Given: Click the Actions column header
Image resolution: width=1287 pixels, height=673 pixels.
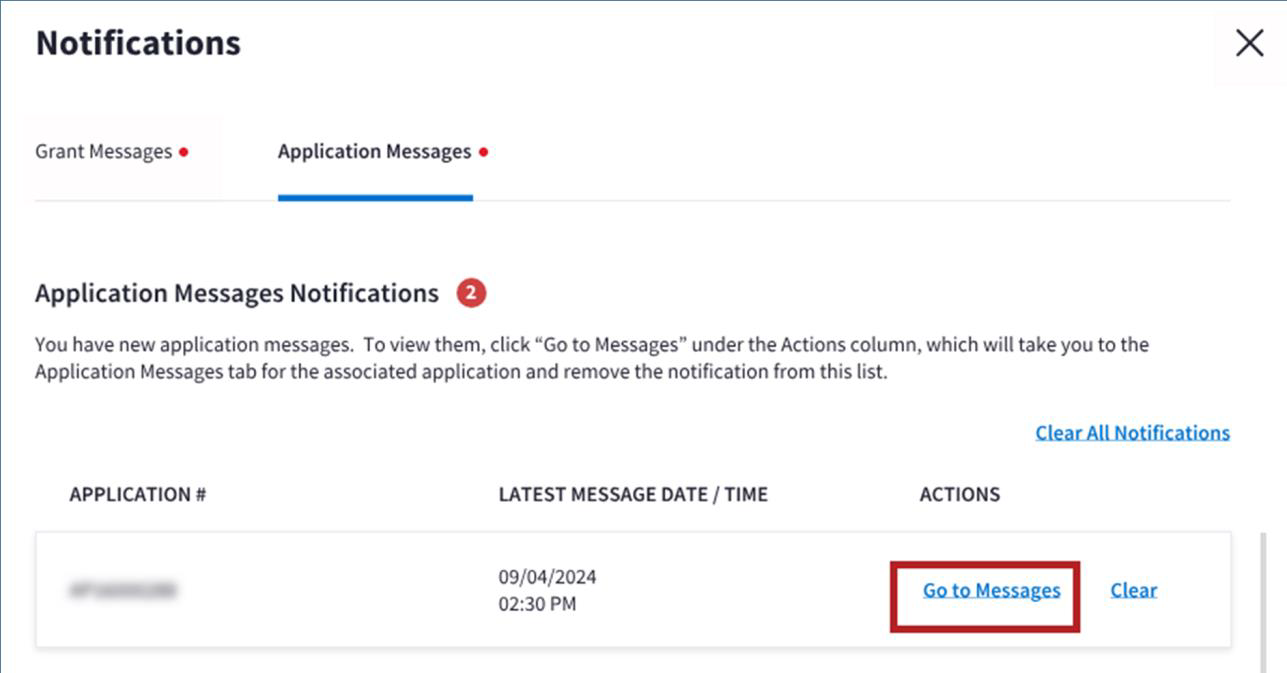Looking at the screenshot, I should pos(959,494).
